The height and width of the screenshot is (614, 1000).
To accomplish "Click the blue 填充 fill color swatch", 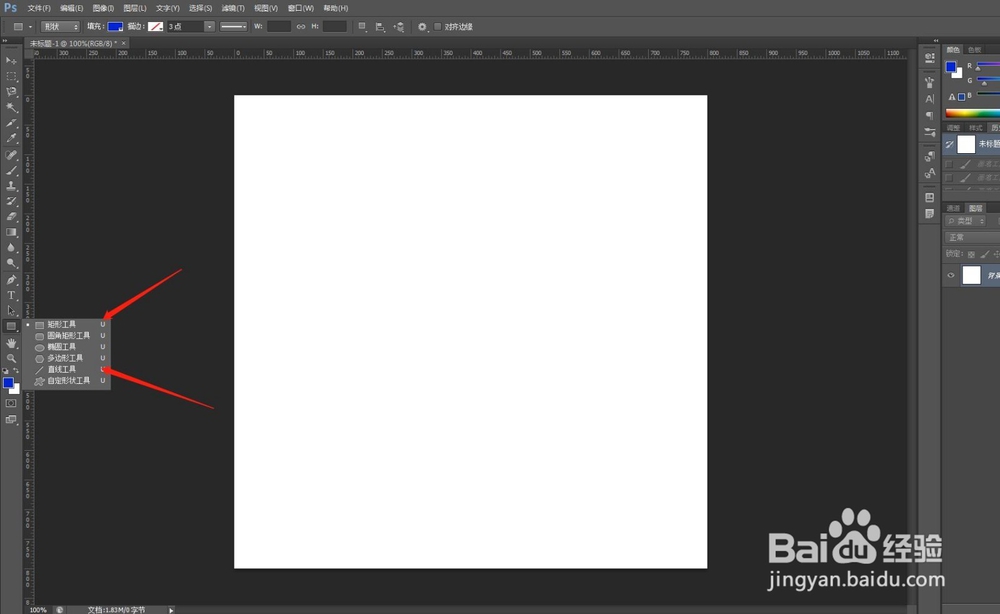I will 115,27.
